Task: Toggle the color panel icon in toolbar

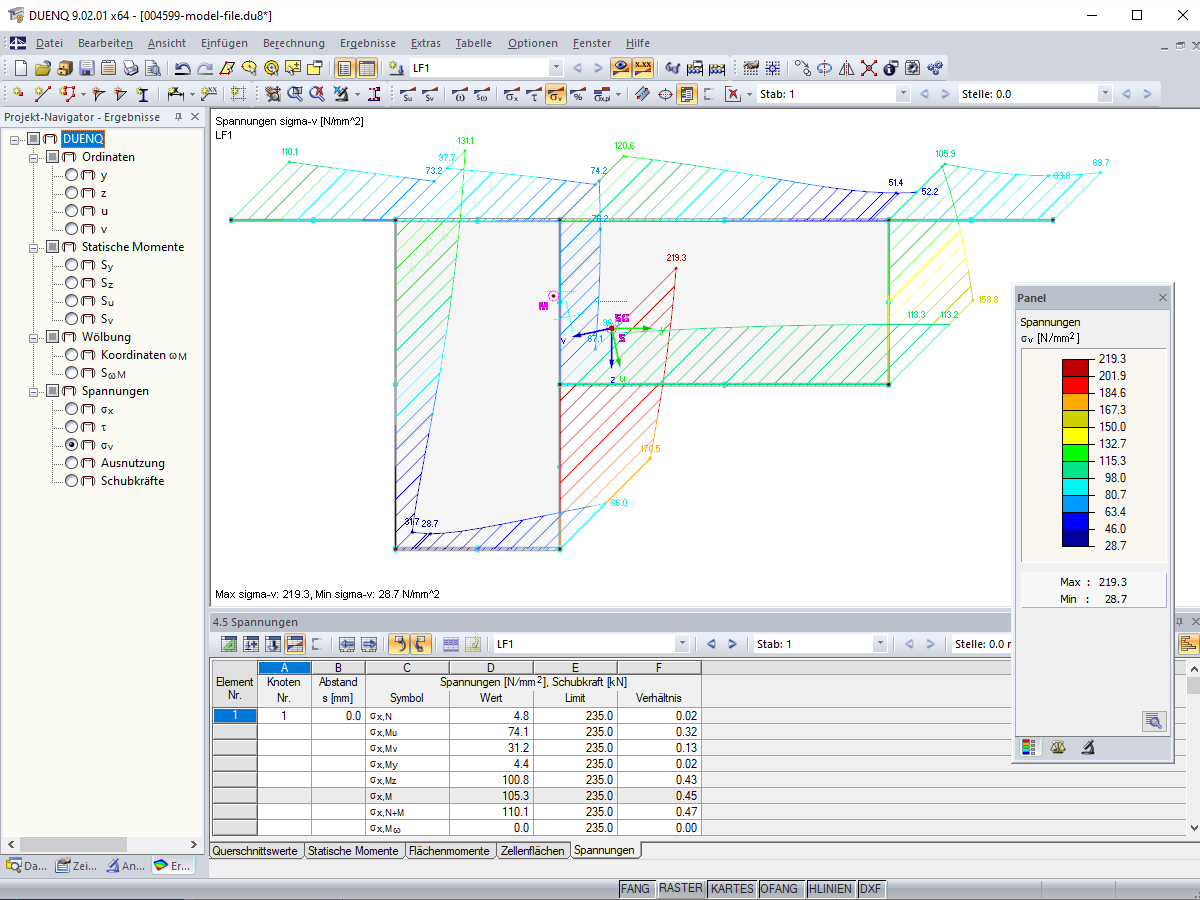Action: tap(687, 94)
